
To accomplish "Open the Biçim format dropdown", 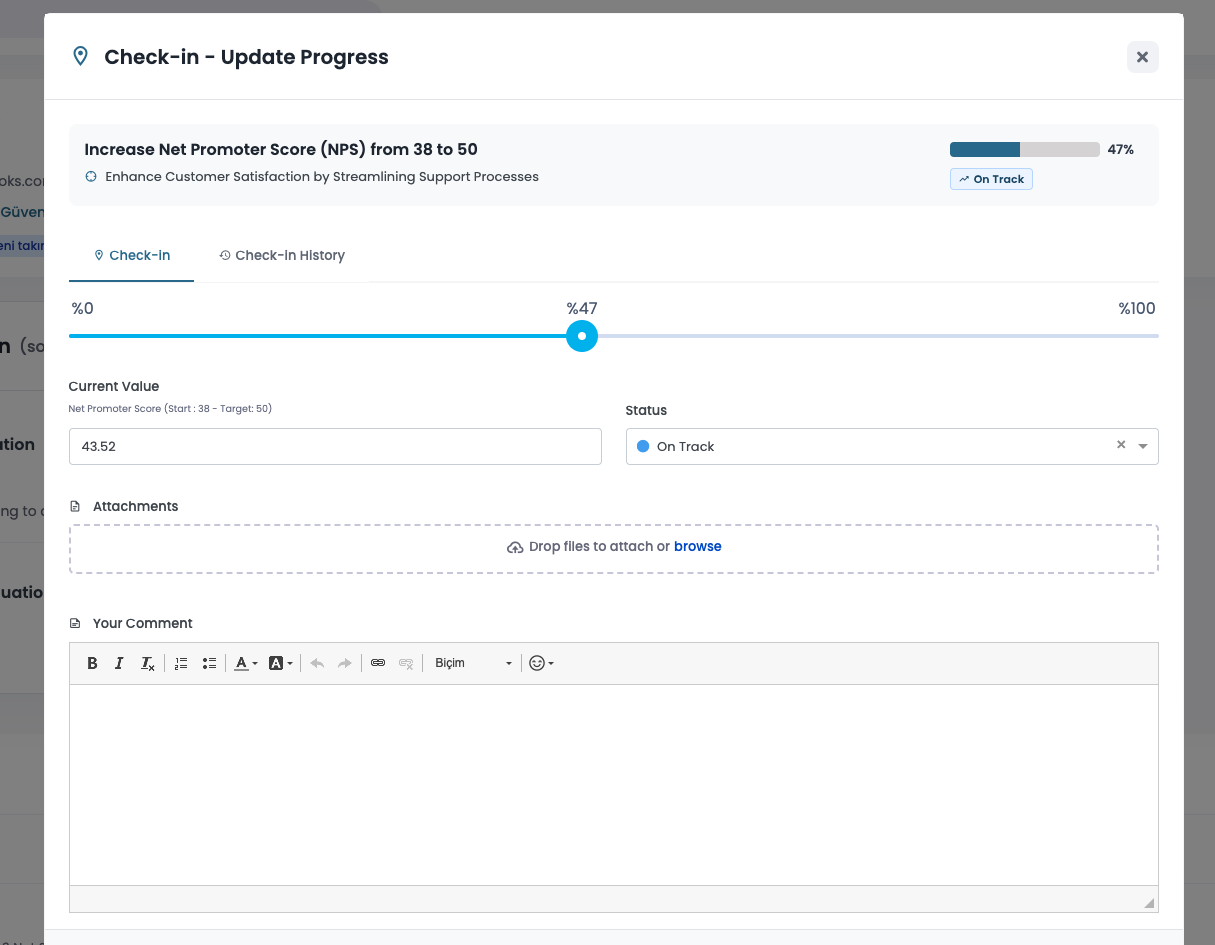I will tap(473, 663).
